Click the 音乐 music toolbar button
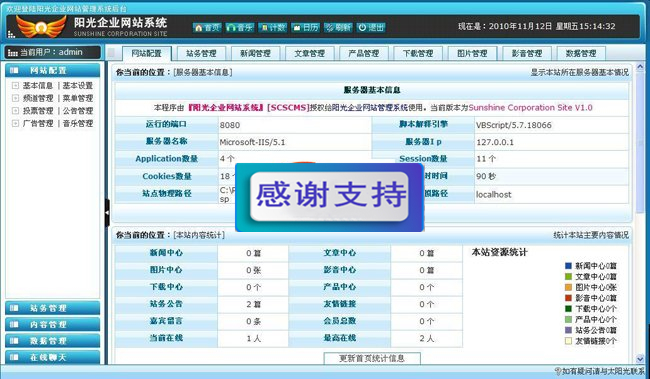 pyautogui.click(x=240, y=27)
